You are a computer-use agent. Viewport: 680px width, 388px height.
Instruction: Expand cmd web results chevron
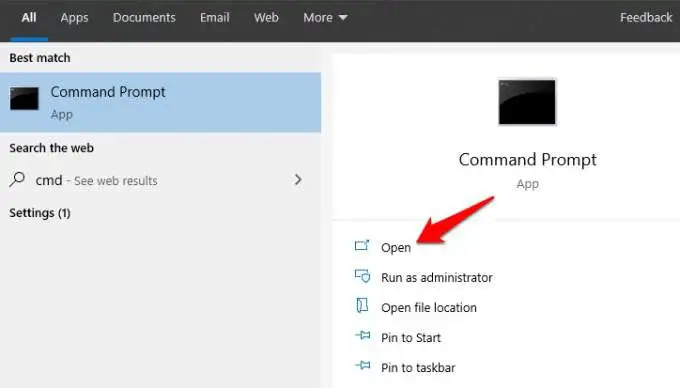298,179
